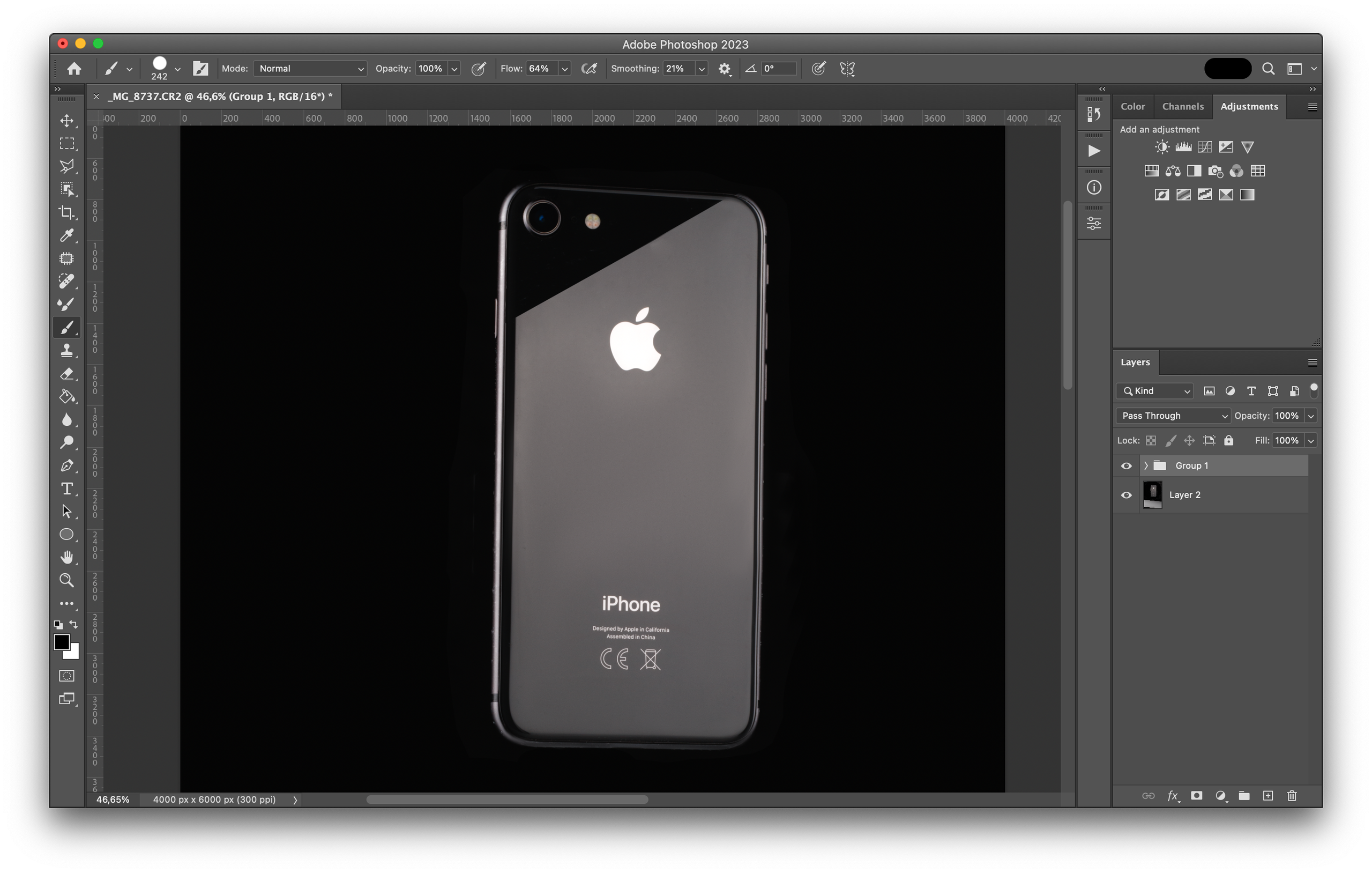
Task: Open the layer filter Kind dropdown
Action: [x=1154, y=390]
